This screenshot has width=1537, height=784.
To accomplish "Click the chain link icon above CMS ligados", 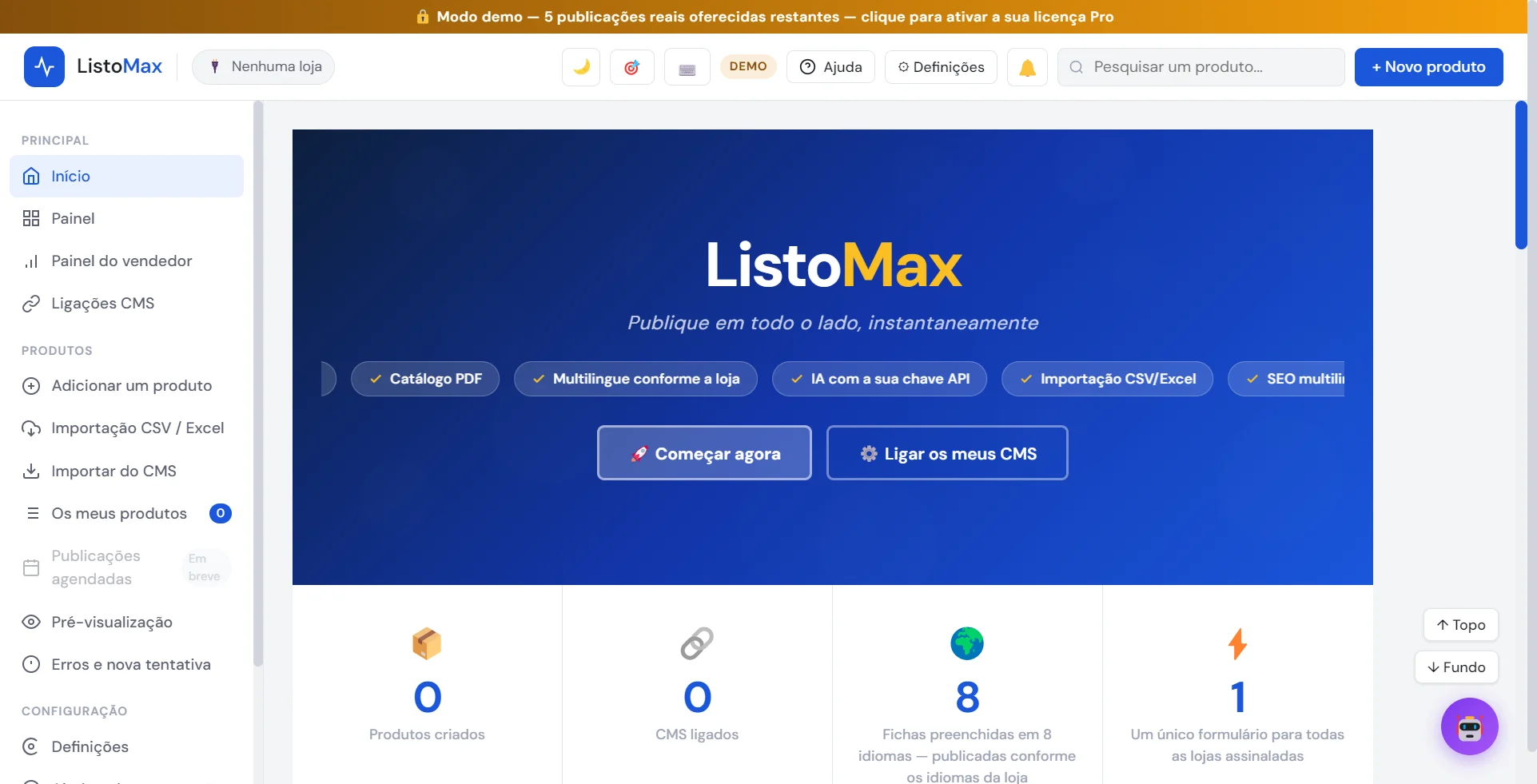I will pyautogui.click(x=697, y=643).
